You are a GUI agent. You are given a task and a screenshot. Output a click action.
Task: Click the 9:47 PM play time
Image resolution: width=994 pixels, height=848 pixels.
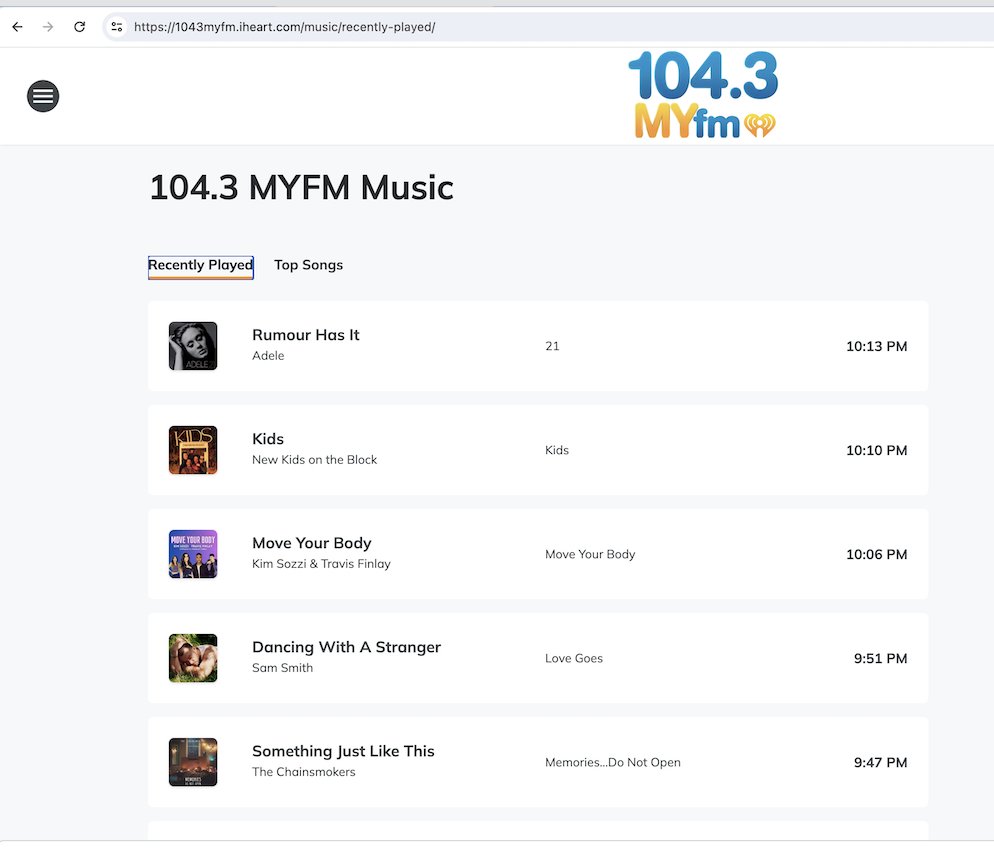(x=880, y=762)
